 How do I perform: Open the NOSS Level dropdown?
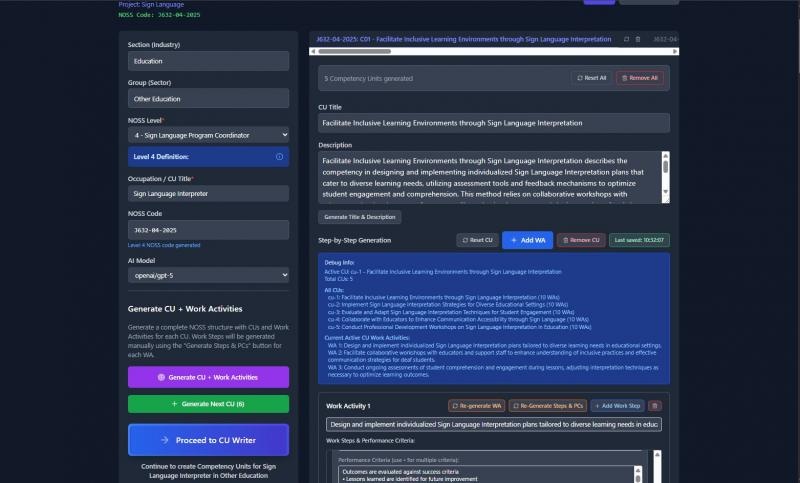[x=208, y=134]
